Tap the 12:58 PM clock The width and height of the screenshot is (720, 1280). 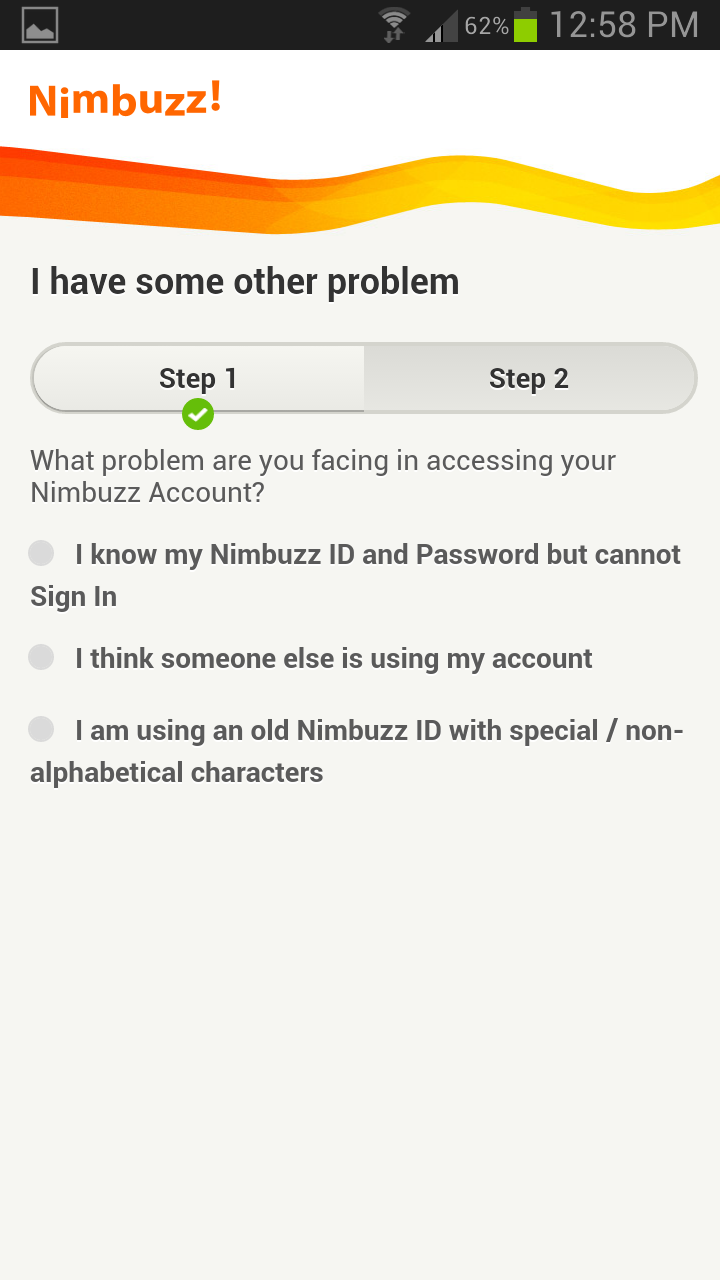click(624, 25)
